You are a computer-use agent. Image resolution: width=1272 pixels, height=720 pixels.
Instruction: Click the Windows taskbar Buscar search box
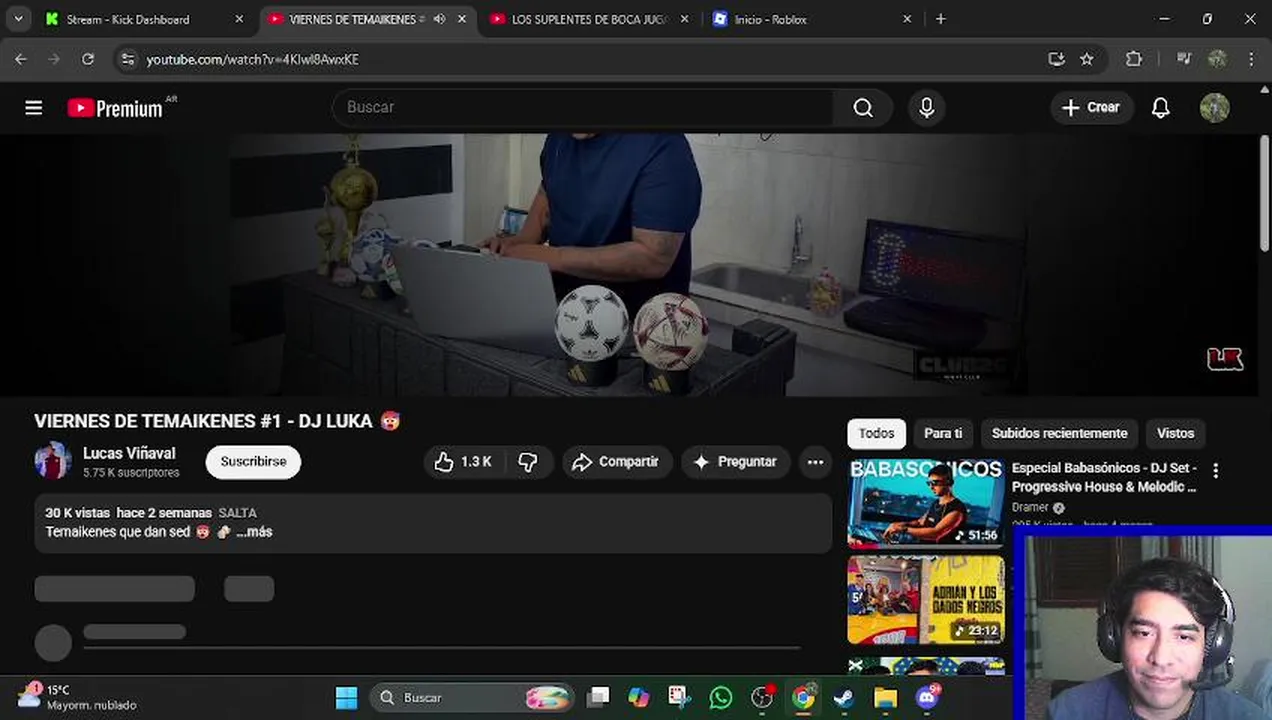471,698
